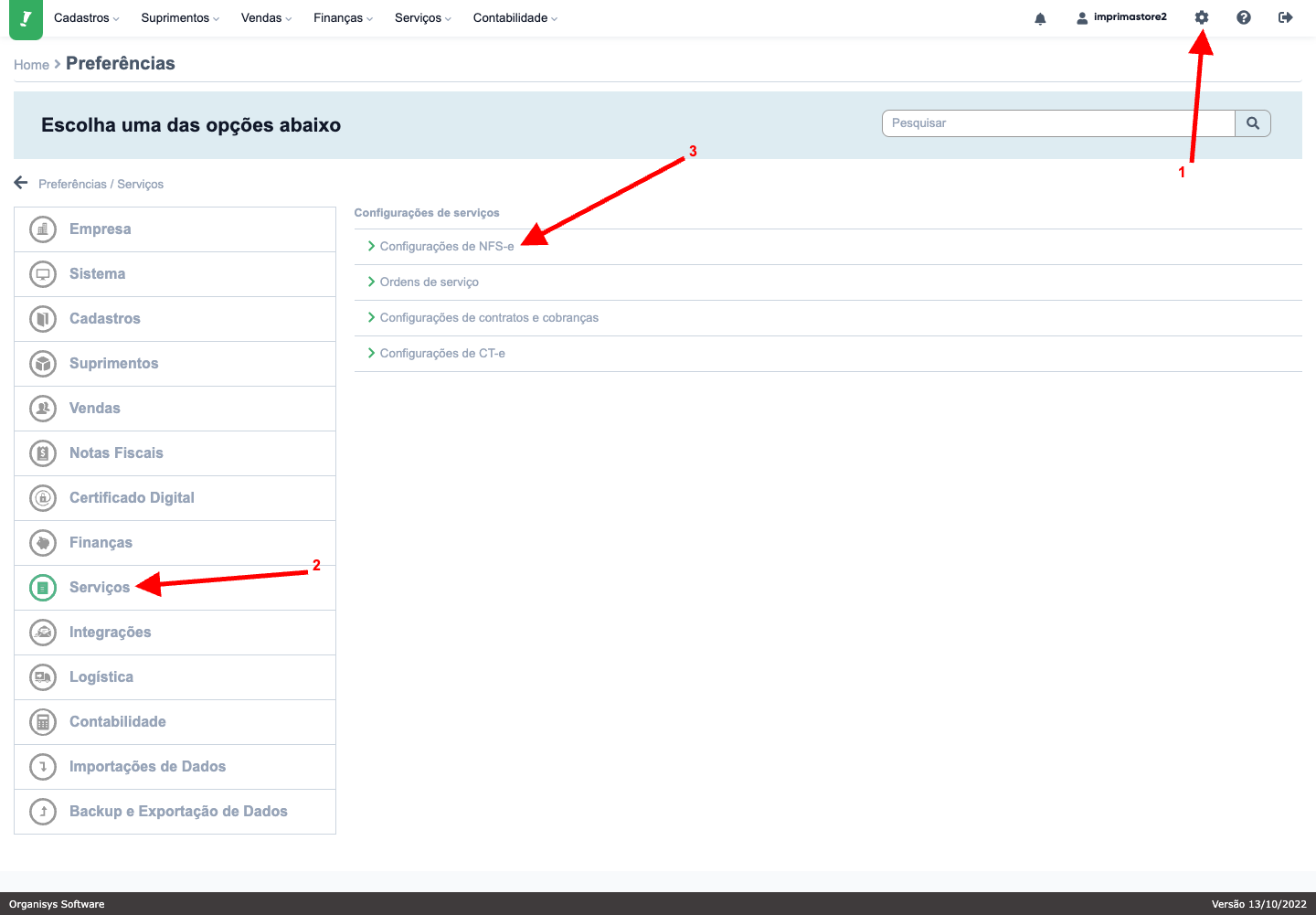Click the search magnifier button
The width and height of the screenshot is (1316, 915).
click(x=1253, y=123)
